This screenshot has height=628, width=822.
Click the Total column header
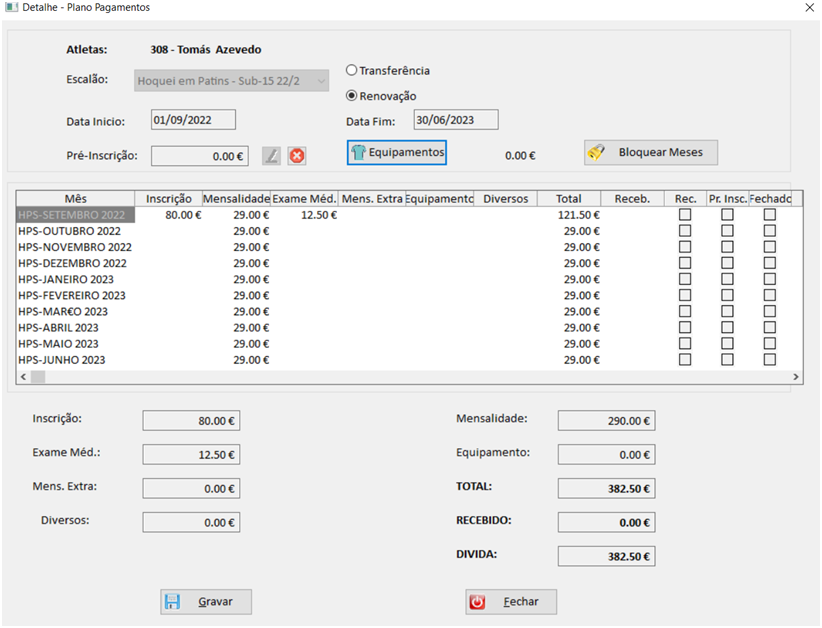569,199
